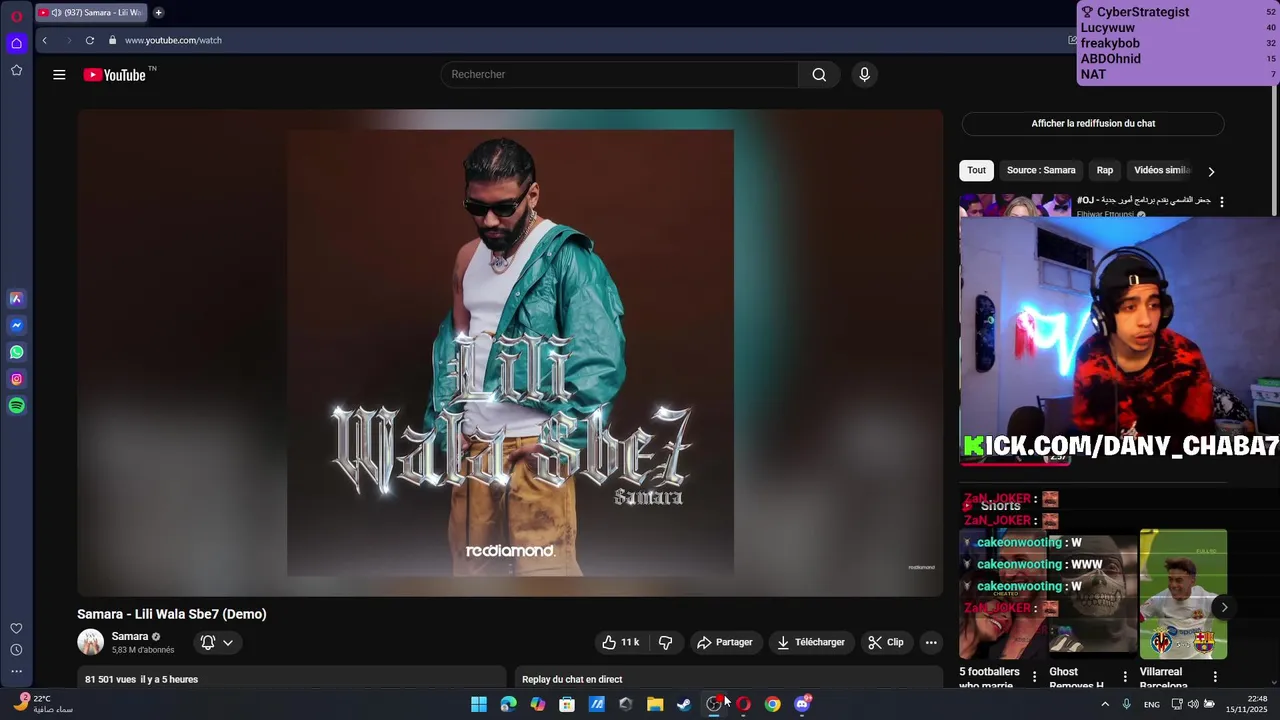The image size is (1280, 720).
Task: Reload the YouTube page
Action: coord(89,40)
